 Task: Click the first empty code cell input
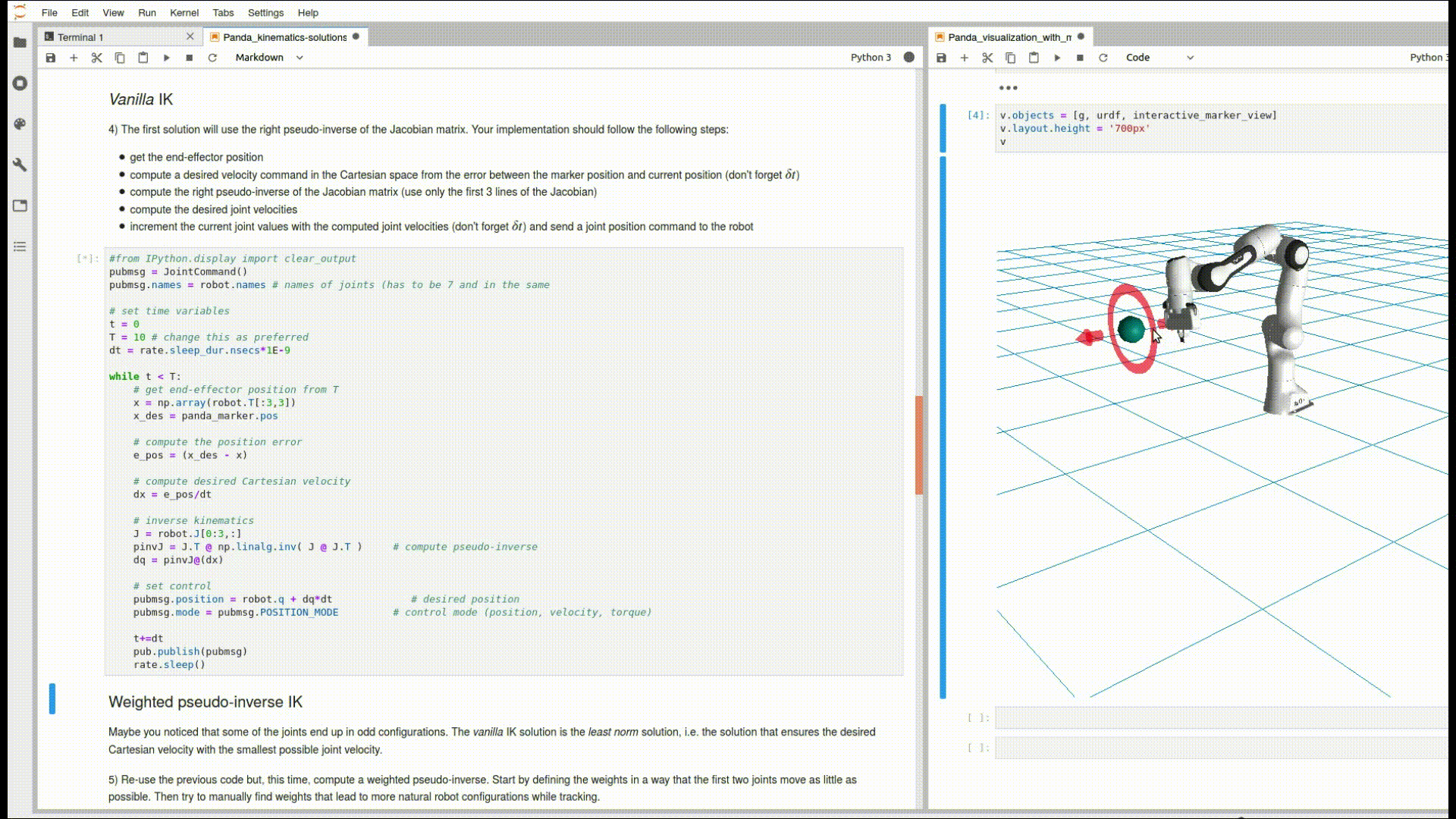click(x=1221, y=717)
